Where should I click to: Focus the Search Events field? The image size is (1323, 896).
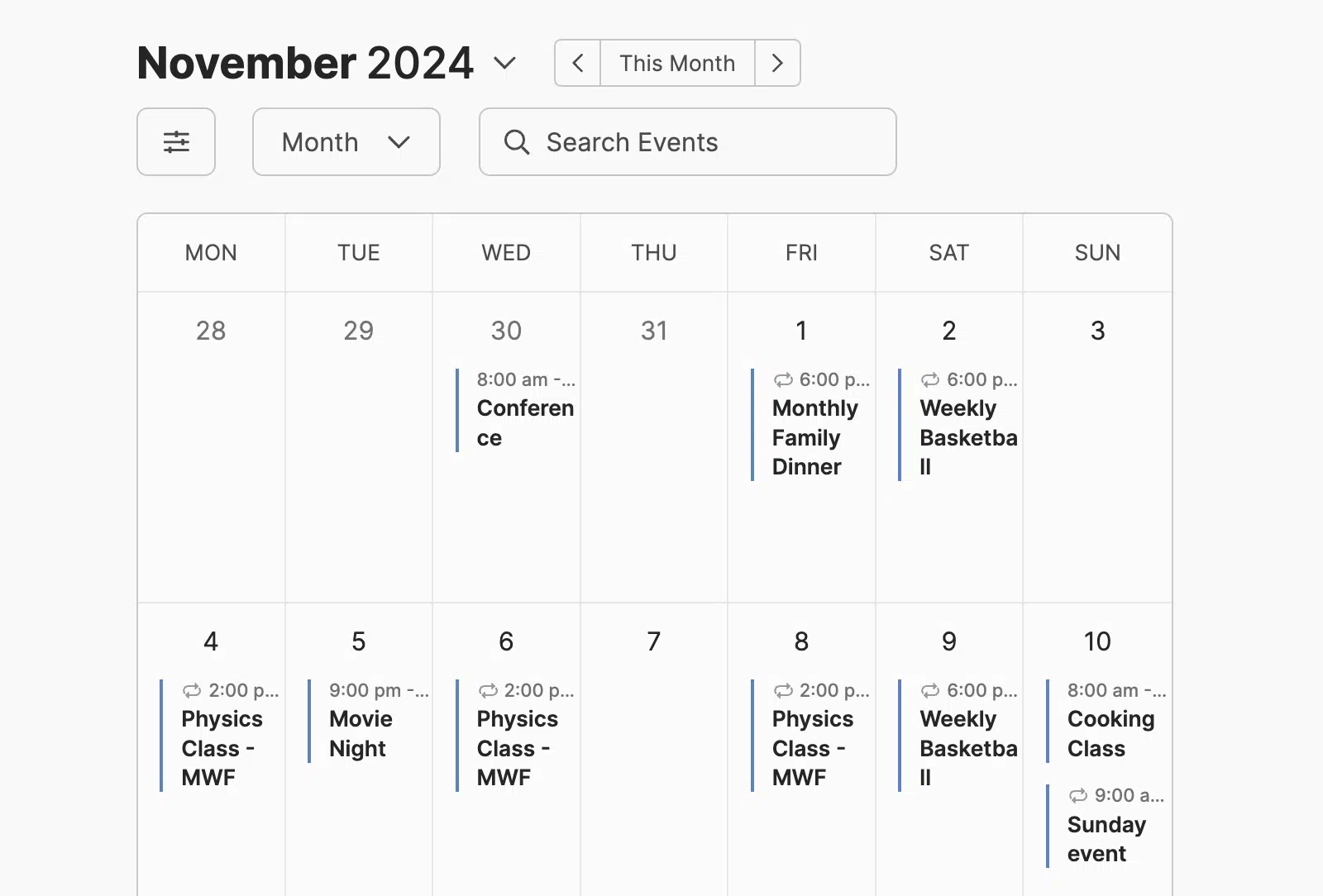(x=688, y=142)
